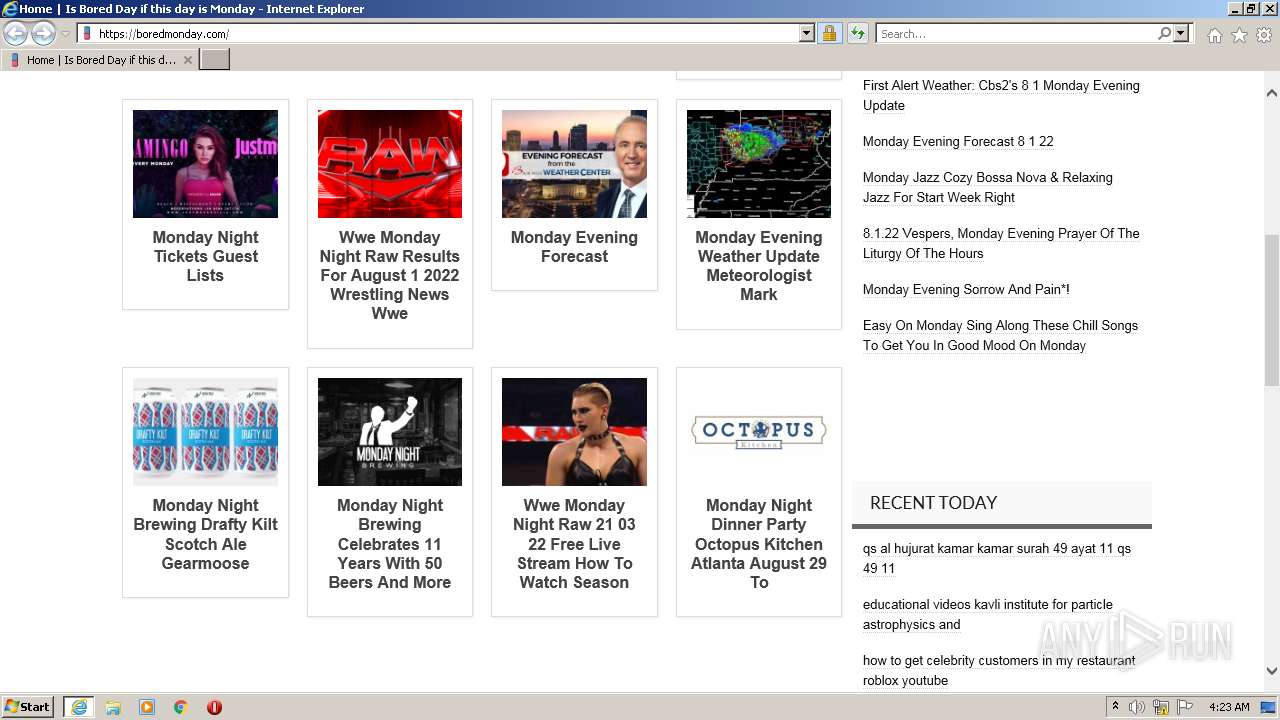Close the Is Bored Day browser tab
Screen dimensions: 1280x720
(x=187, y=60)
